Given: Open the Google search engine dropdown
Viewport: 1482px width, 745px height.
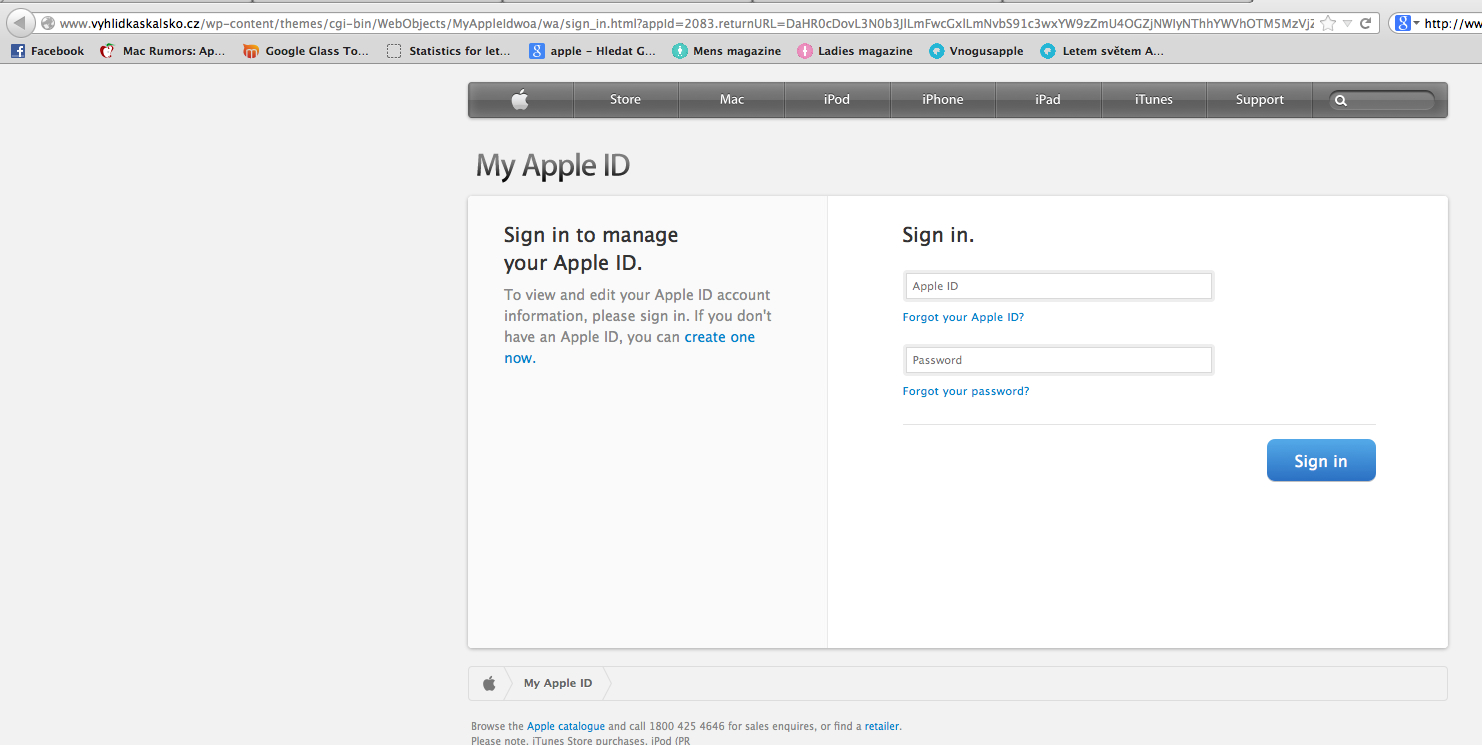Looking at the screenshot, I should tap(1406, 23).
